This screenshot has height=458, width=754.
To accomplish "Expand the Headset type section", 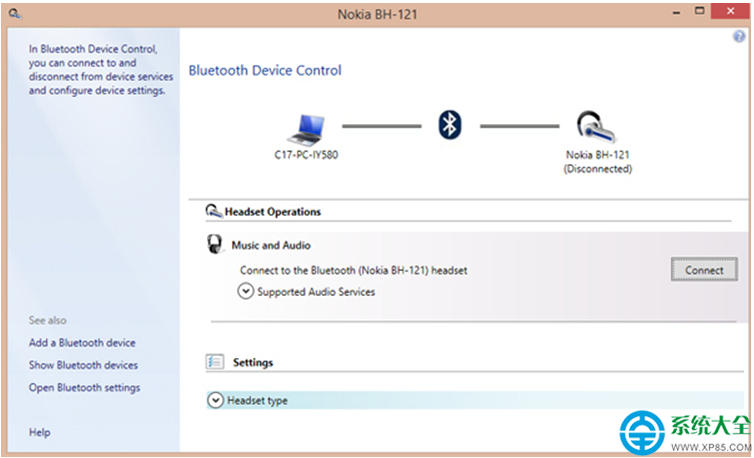I will click(x=215, y=400).
